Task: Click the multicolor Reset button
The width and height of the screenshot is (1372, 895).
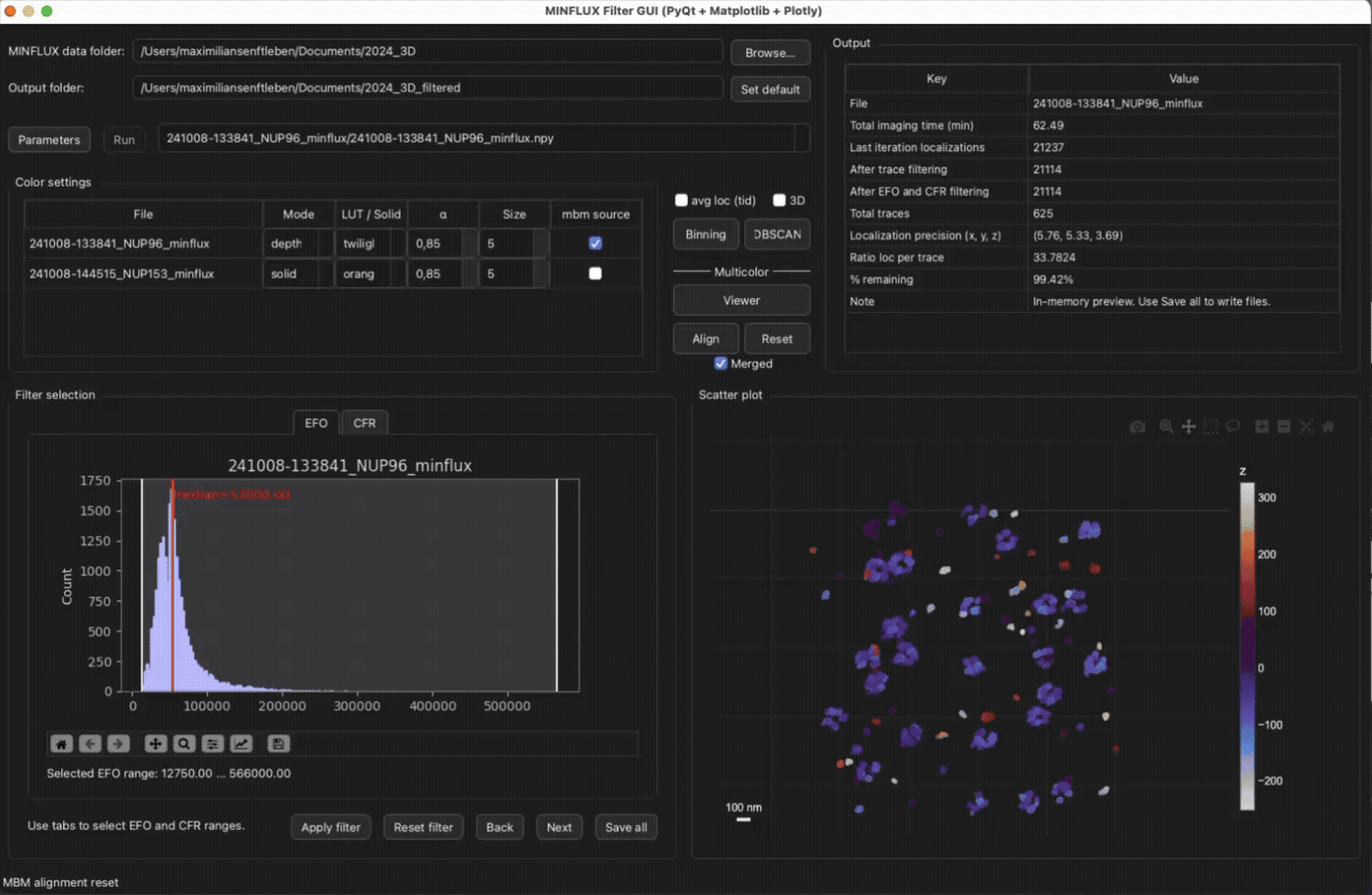Action: [x=777, y=339]
